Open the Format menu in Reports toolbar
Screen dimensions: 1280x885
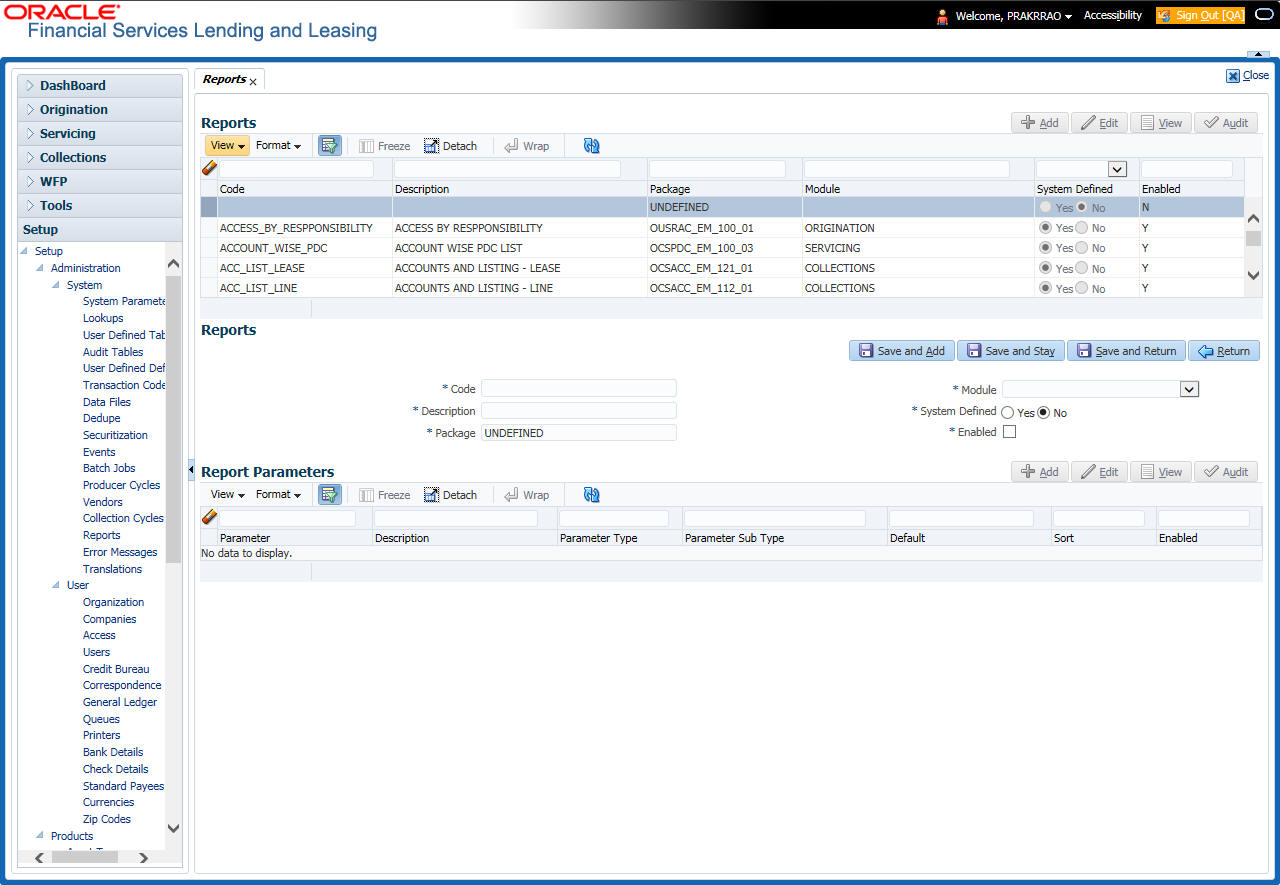[278, 146]
